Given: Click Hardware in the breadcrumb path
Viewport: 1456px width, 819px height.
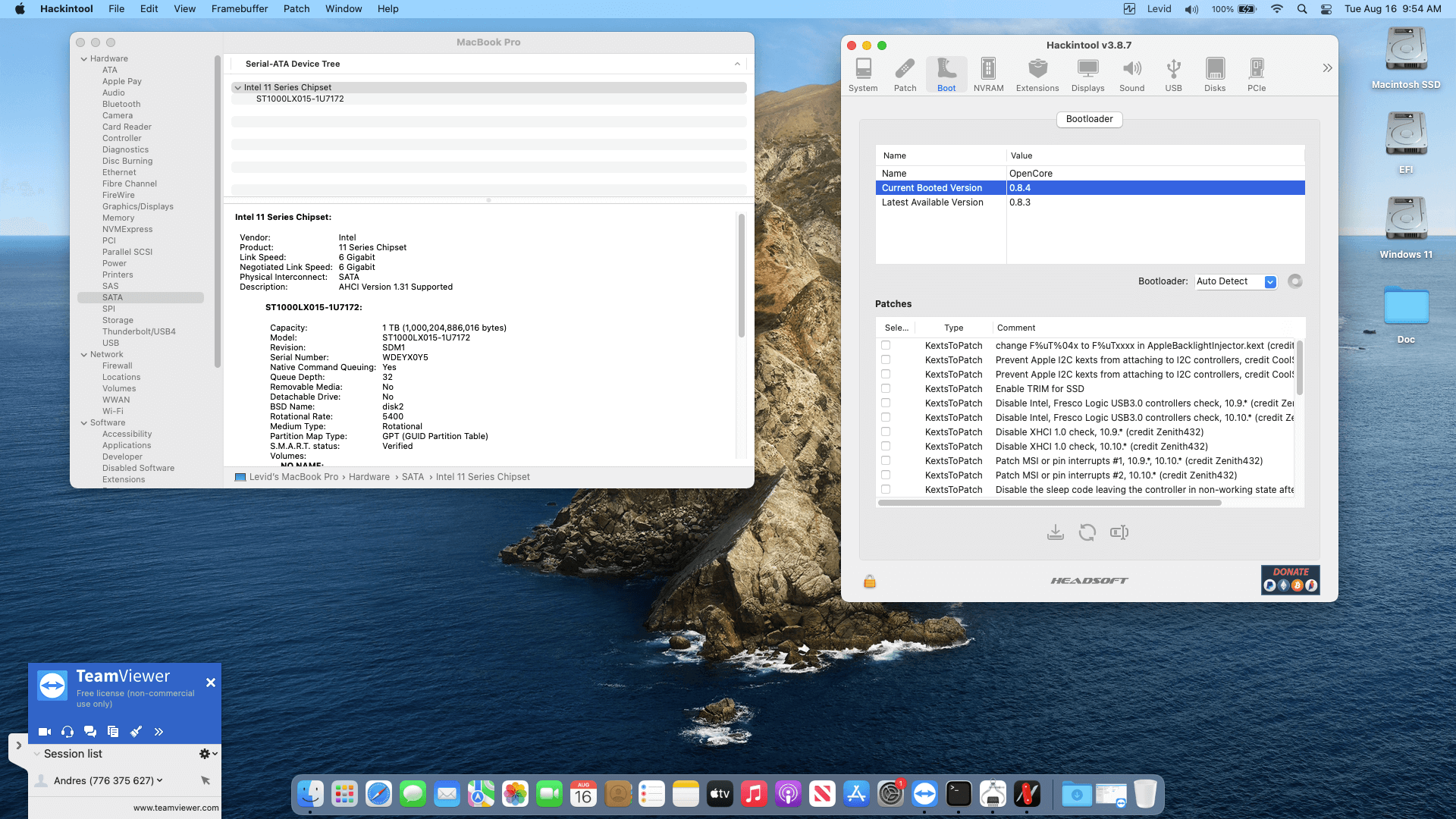Looking at the screenshot, I should 369,477.
